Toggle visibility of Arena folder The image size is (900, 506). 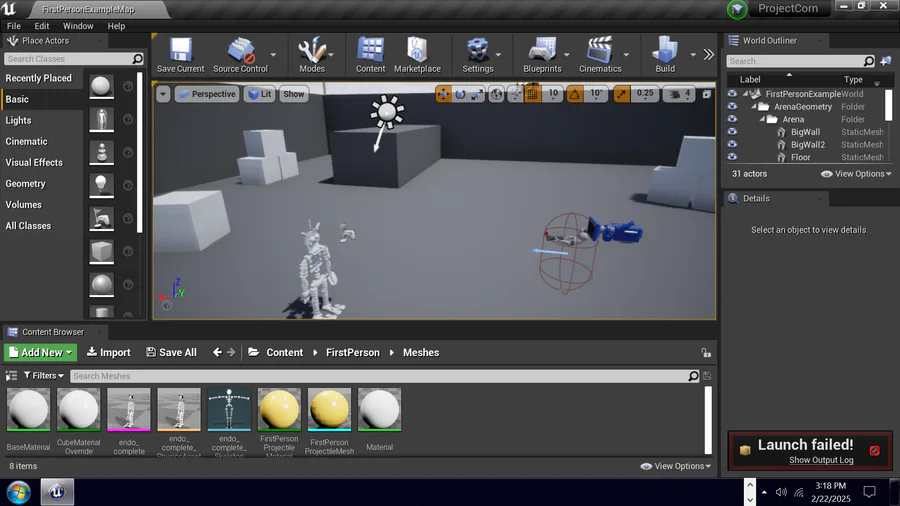tap(732, 119)
